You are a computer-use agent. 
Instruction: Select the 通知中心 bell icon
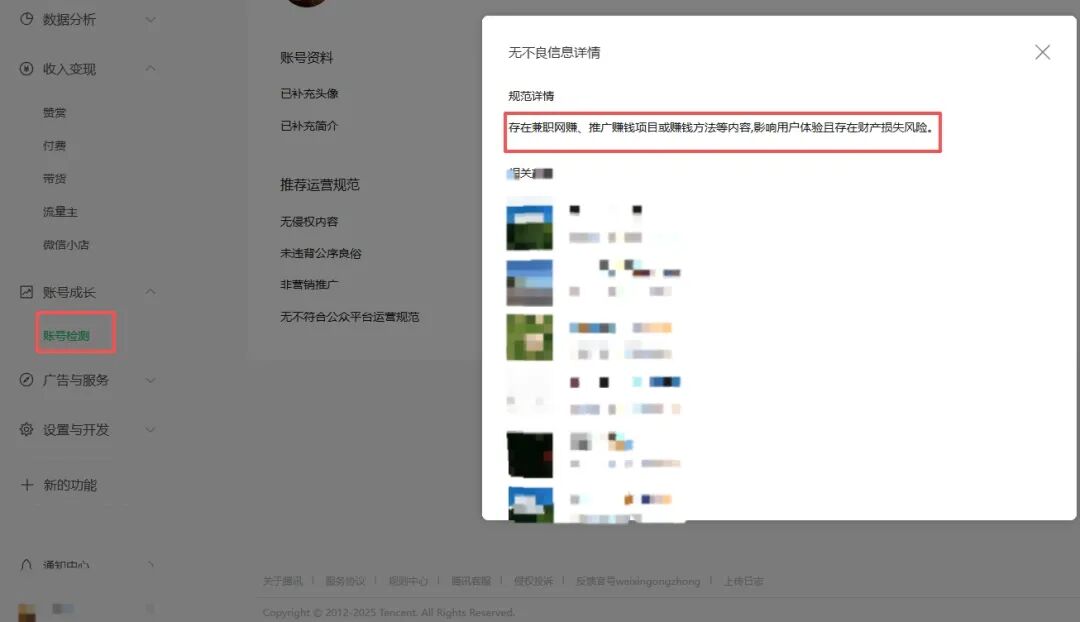(25, 564)
